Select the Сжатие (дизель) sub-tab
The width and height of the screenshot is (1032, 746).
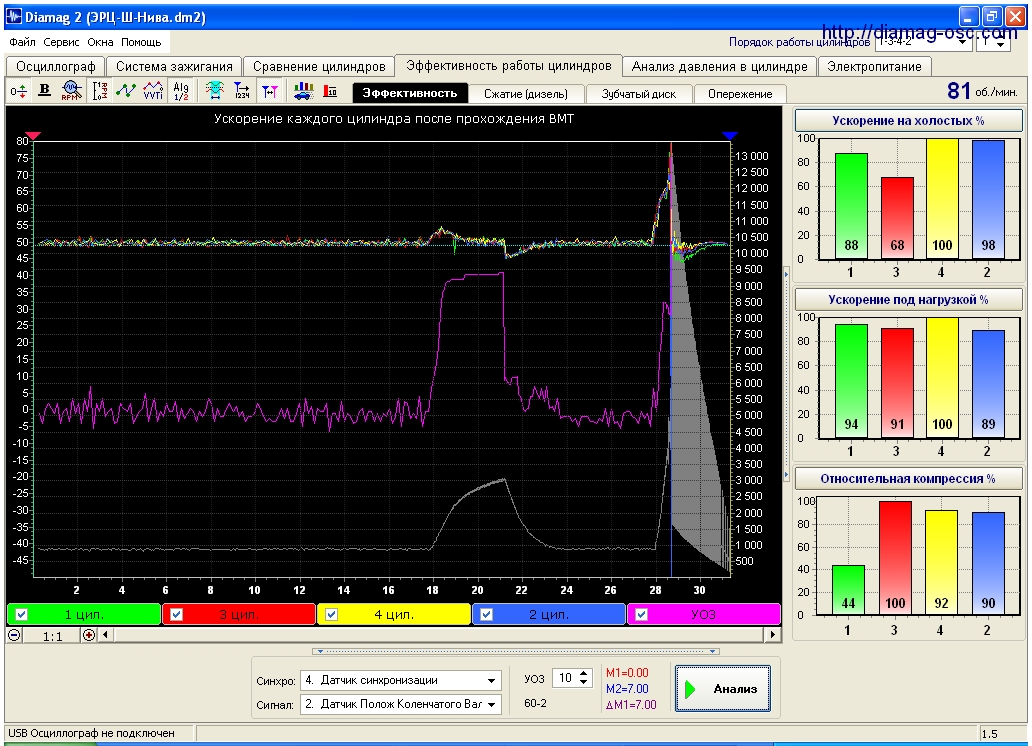pyautogui.click(x=526, y=93)
